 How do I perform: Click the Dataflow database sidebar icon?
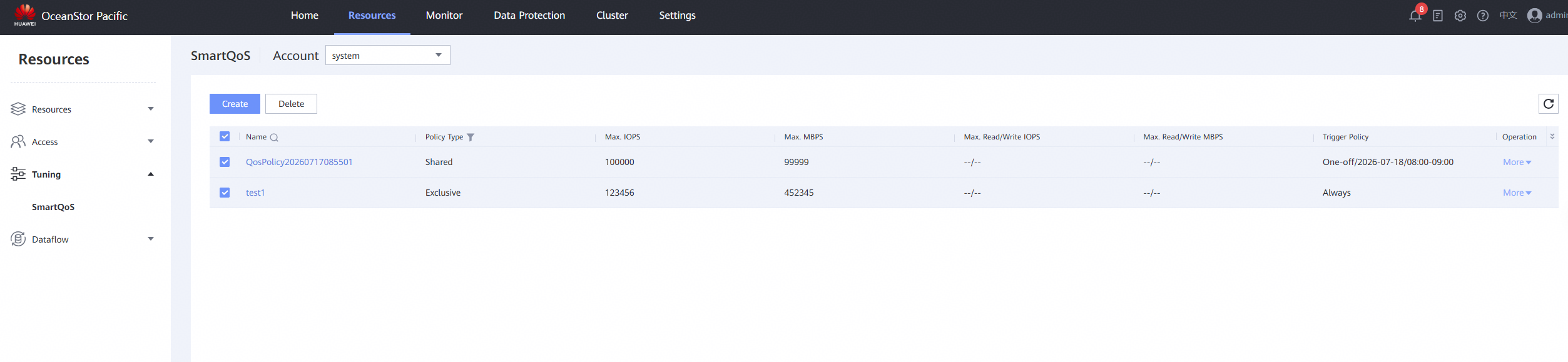click(18, 239)
